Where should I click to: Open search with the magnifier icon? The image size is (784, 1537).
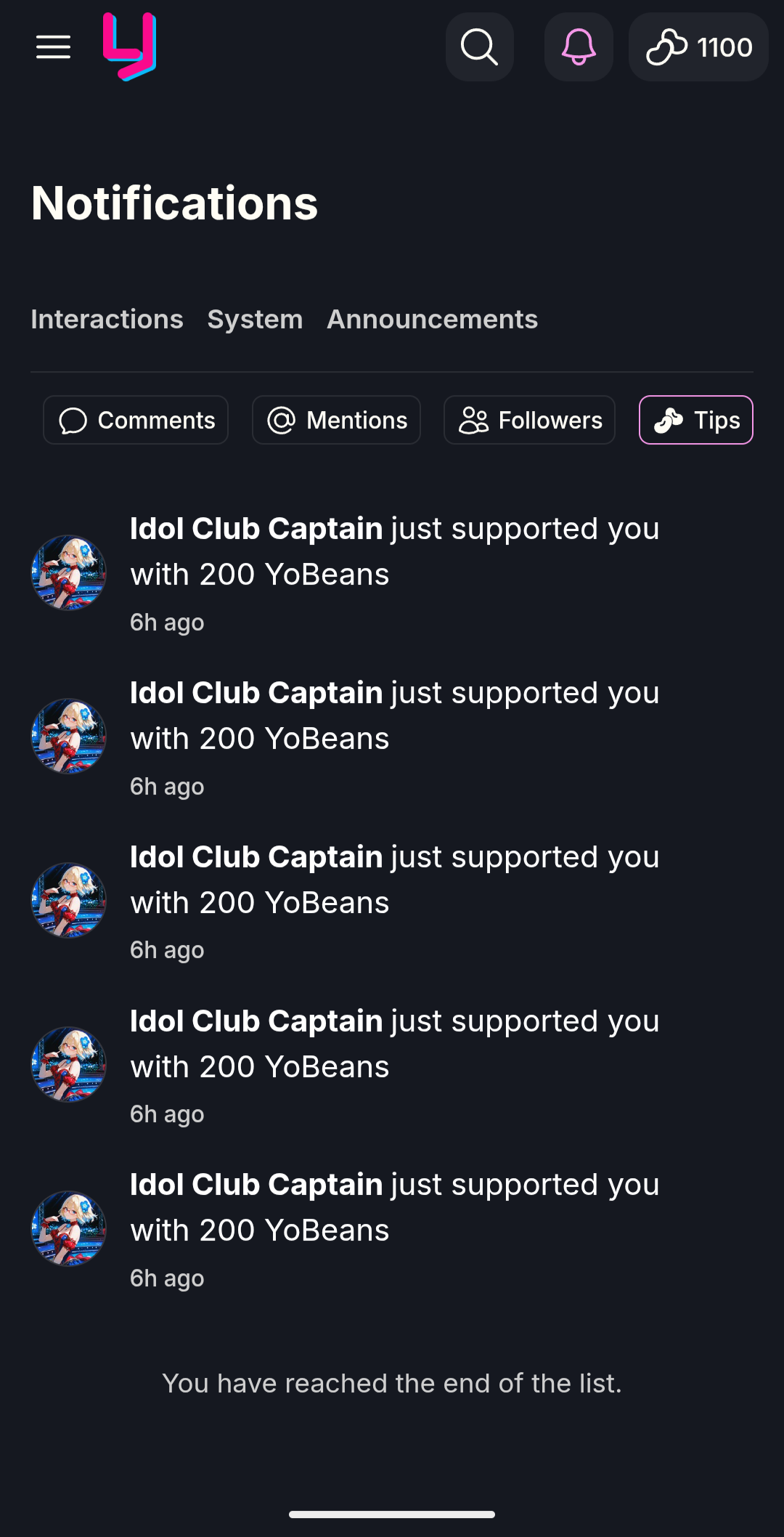480,47
